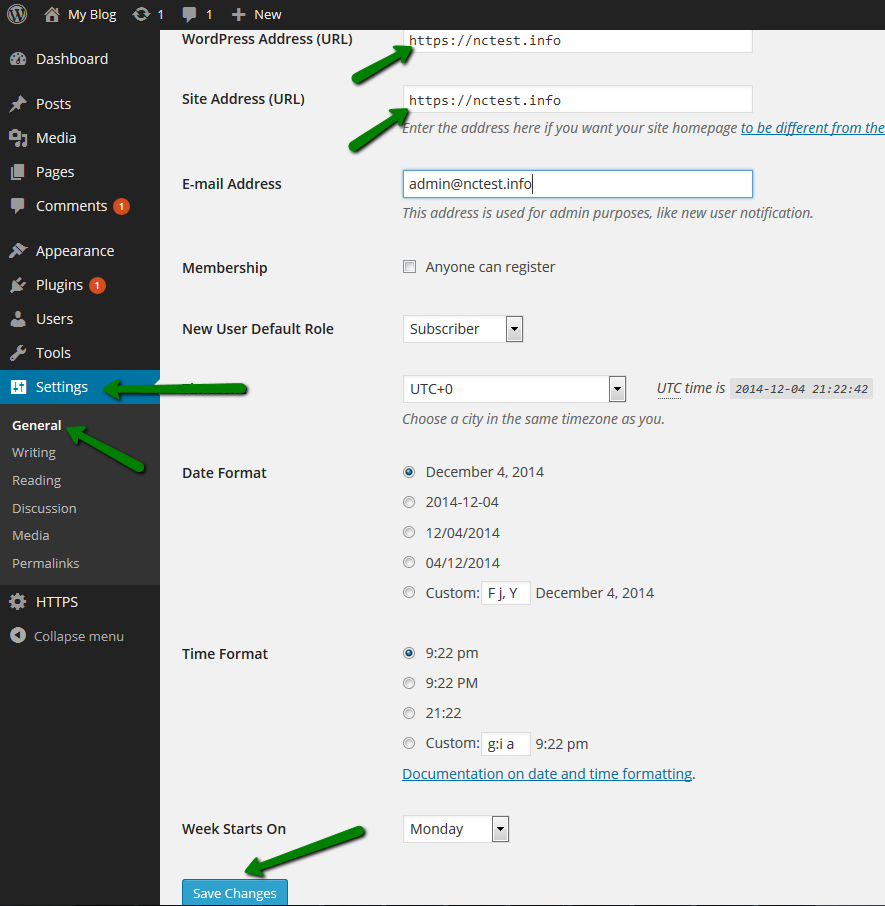Click the E-mail Address field

[x=578, y=184]
